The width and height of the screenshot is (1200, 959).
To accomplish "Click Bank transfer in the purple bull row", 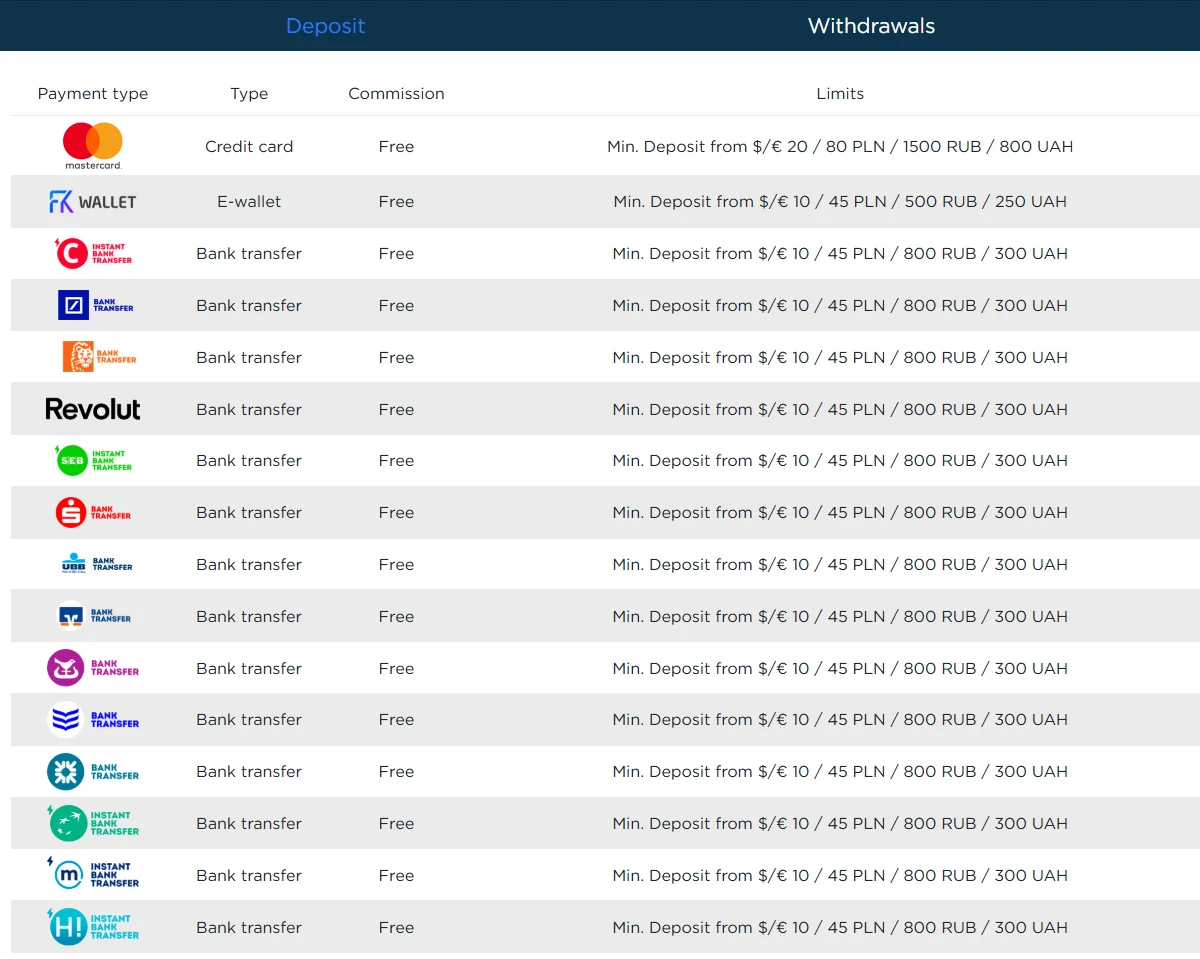I will point(249,668).
